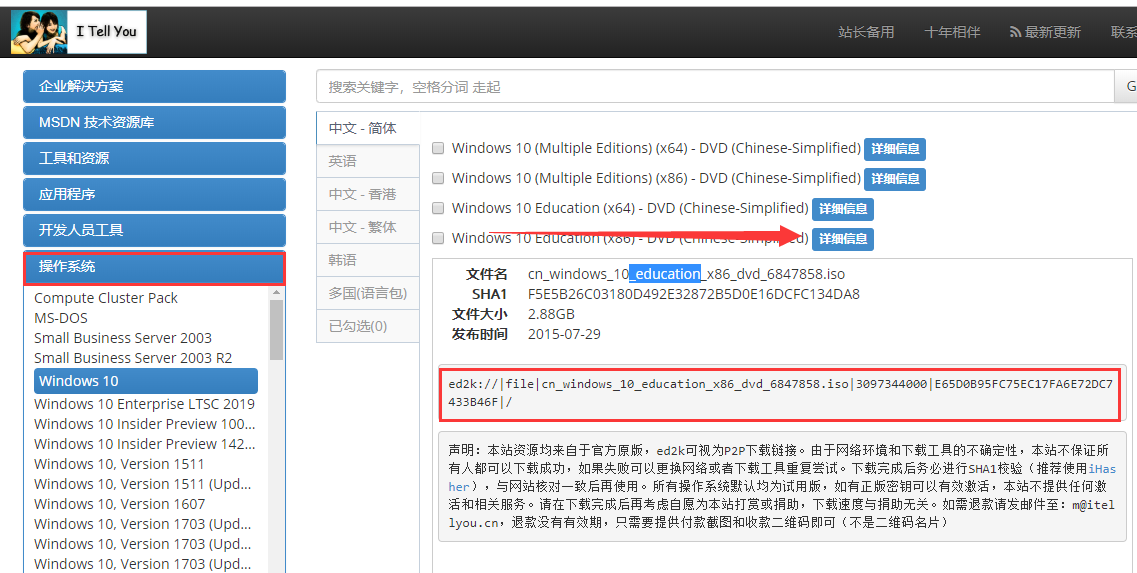
Task: Expand the 企业解决方案 category panel
Action: coord(154,87)
